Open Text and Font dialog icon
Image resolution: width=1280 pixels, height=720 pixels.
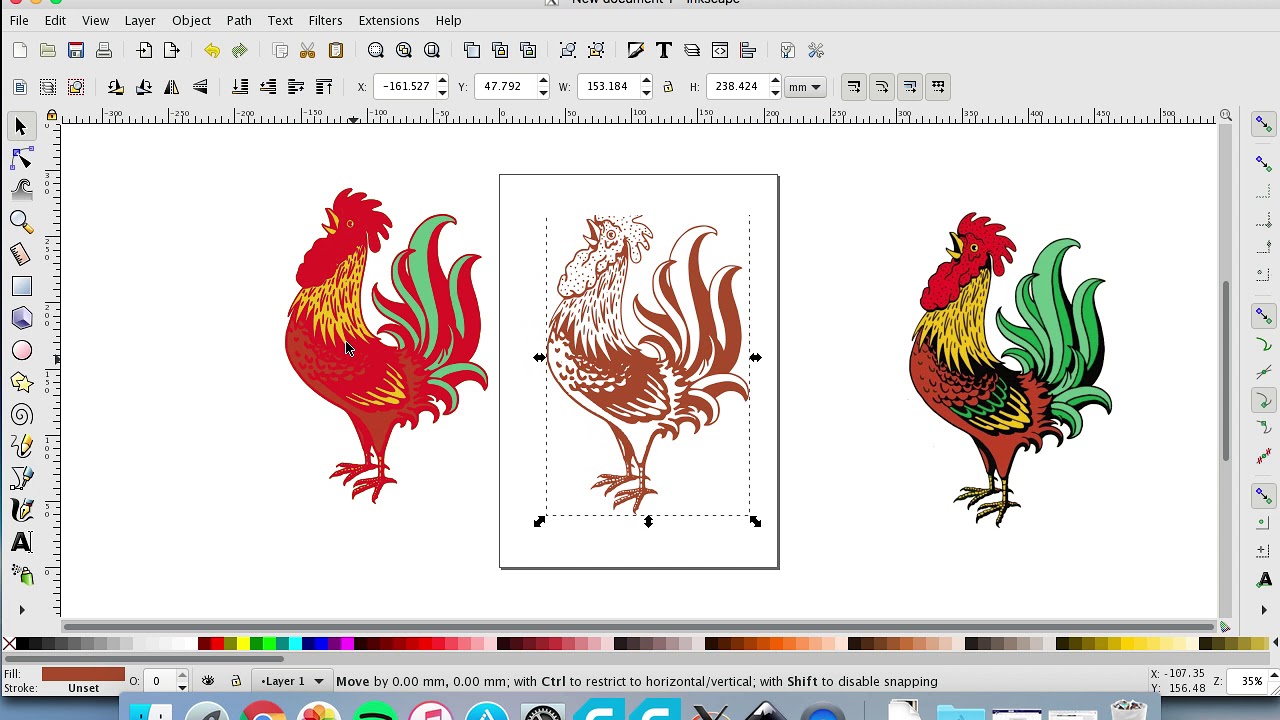[x=663, y=50]
